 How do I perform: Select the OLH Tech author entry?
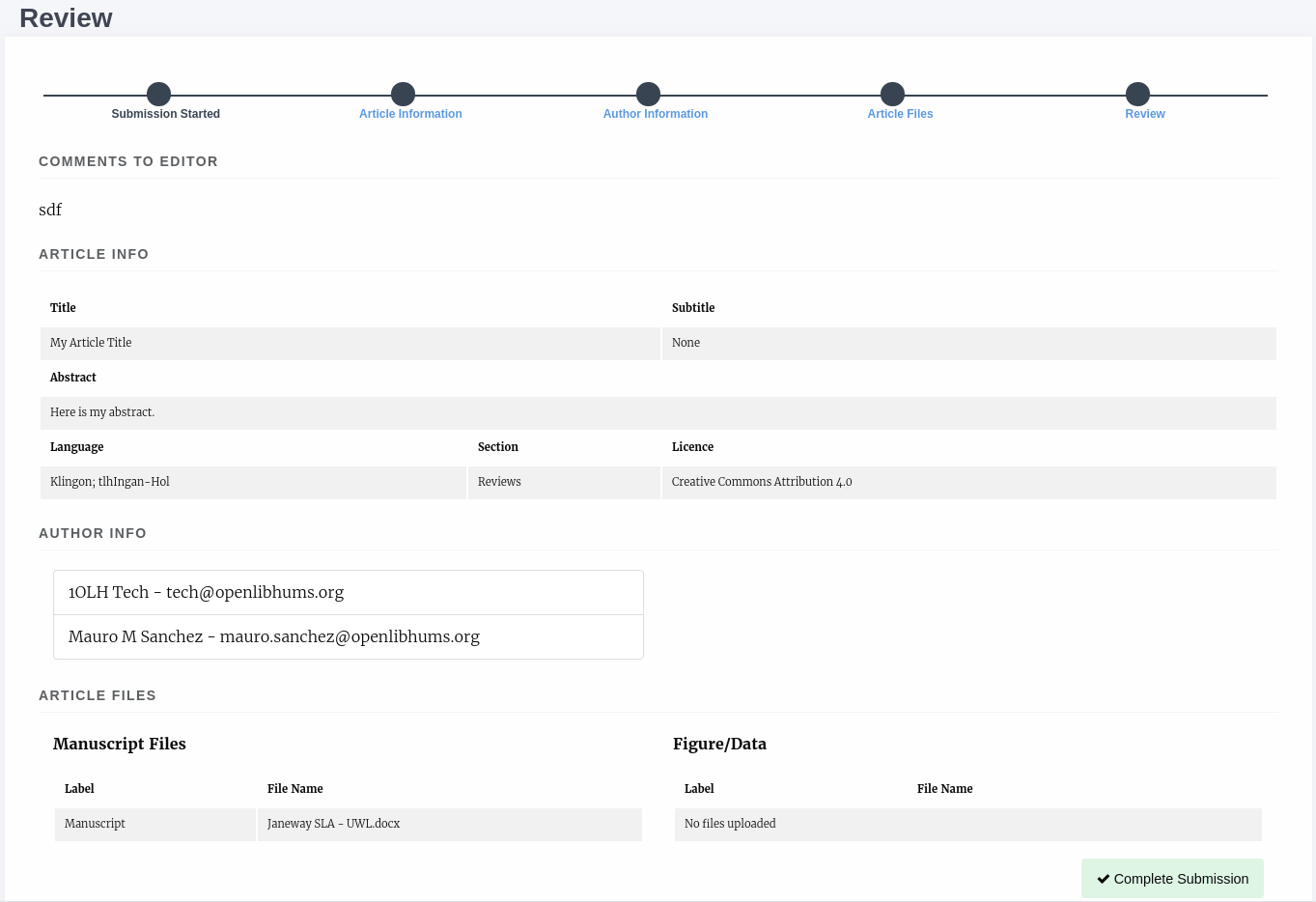pyautogui.click(x=349, y=593)
